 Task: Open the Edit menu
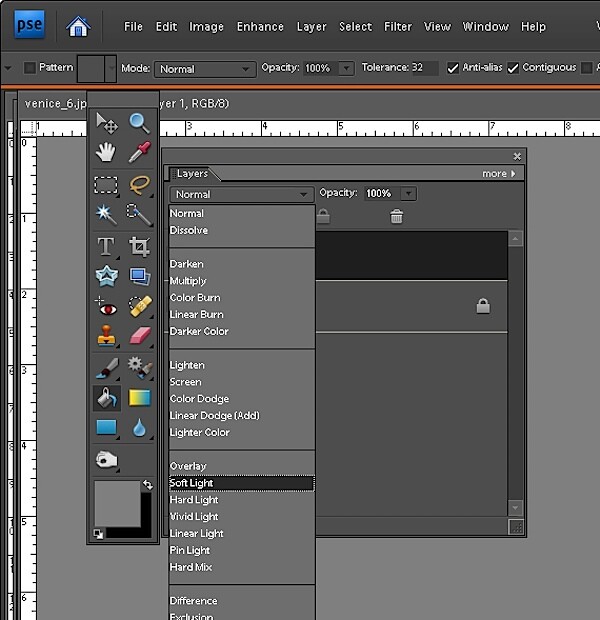coord(166,26)
